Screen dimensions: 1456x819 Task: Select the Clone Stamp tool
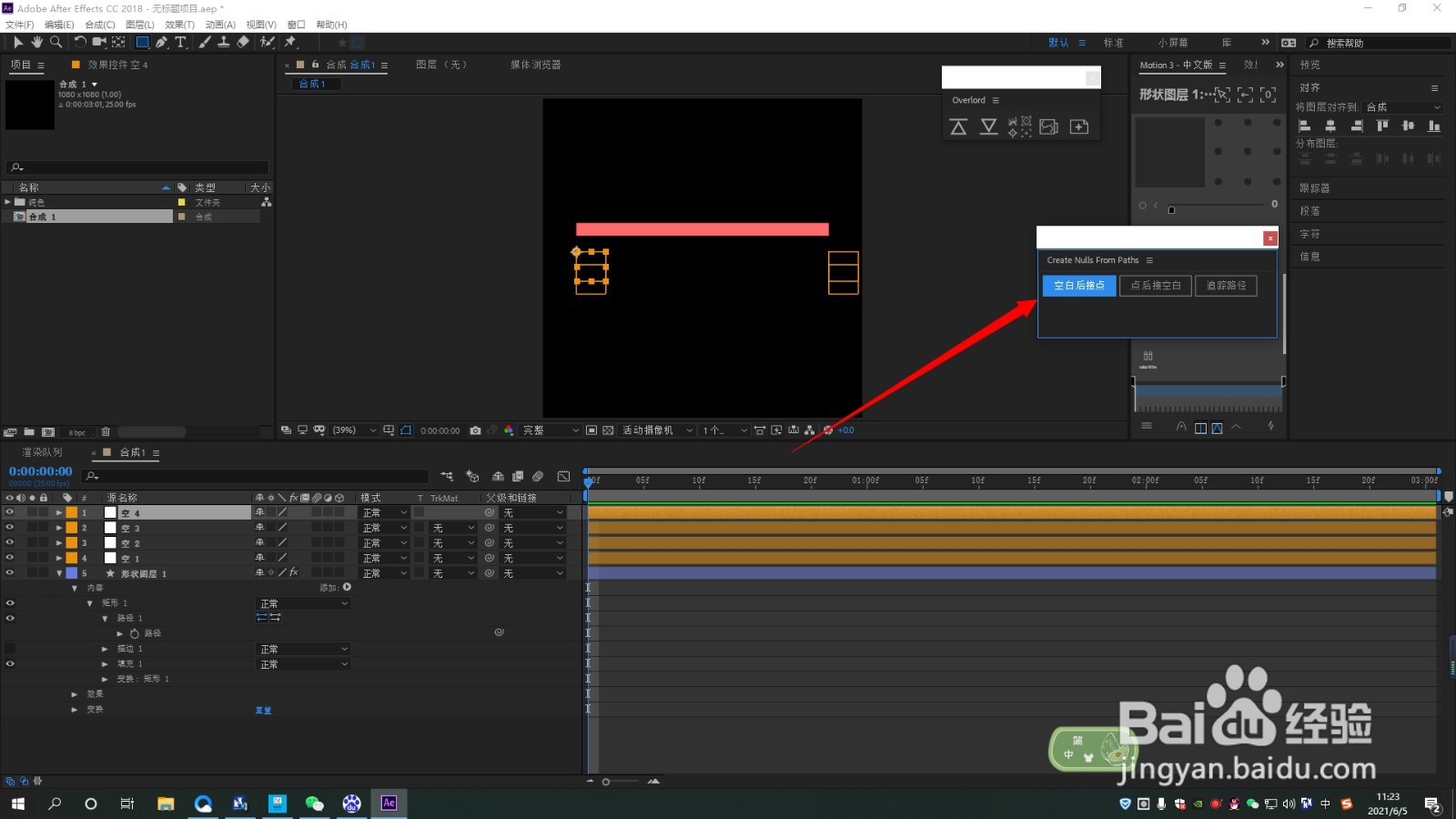(223, 42)
